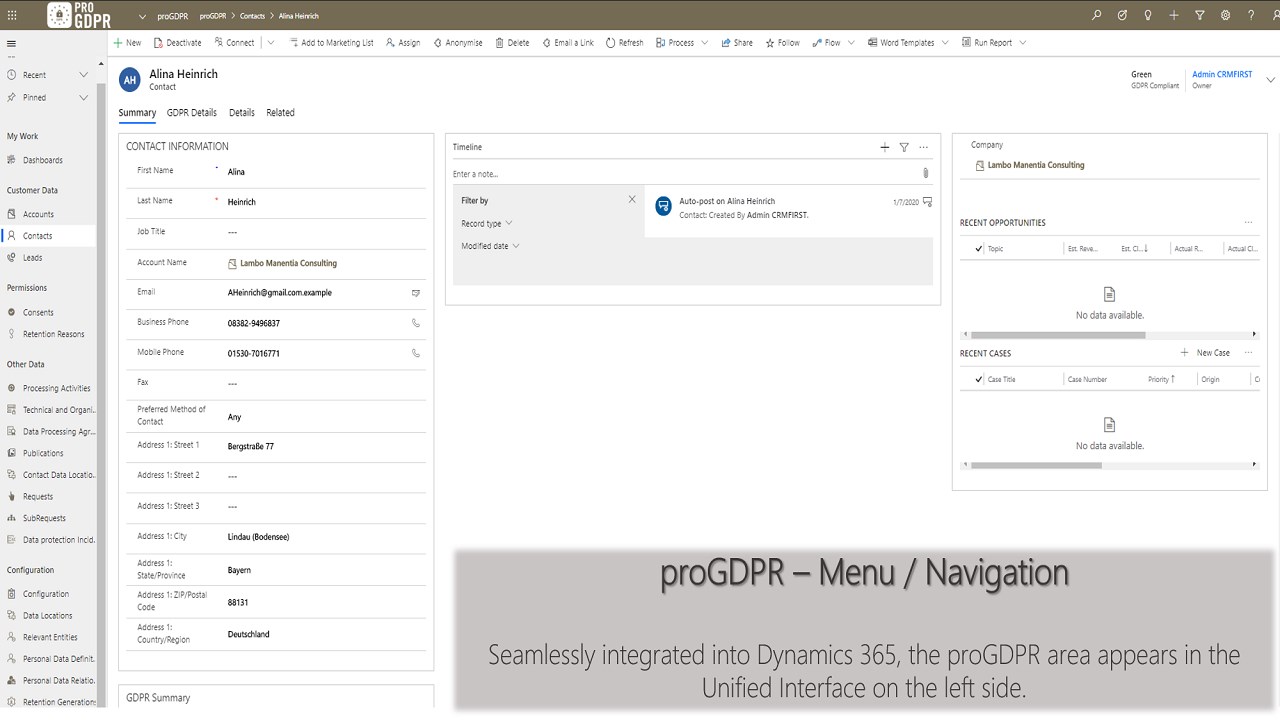Image resolution: width=1280 pixels, height=720 pixels.
Task: Click the quick create plus icon in top bar
Action: [1174, 15]
